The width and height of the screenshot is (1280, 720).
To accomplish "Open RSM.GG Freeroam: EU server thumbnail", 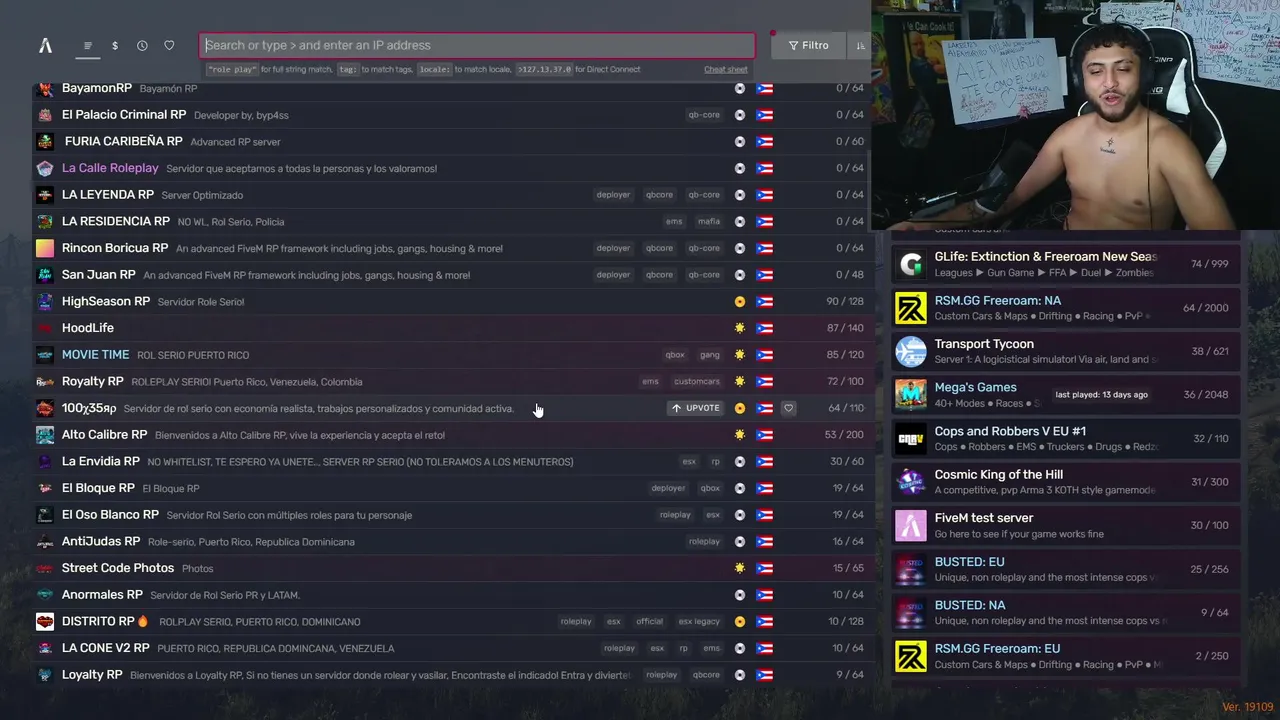I will (911, 656).
